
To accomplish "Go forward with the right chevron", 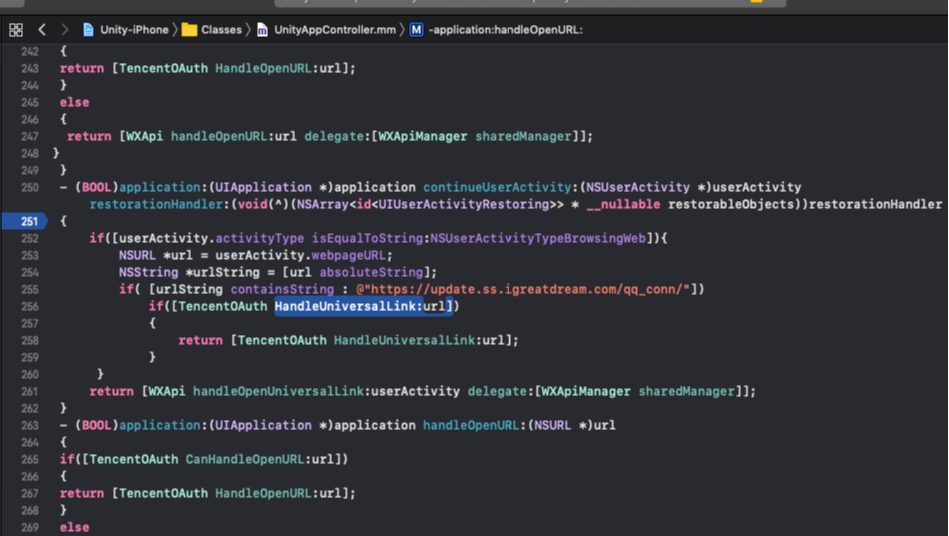I will coord(64,30).
